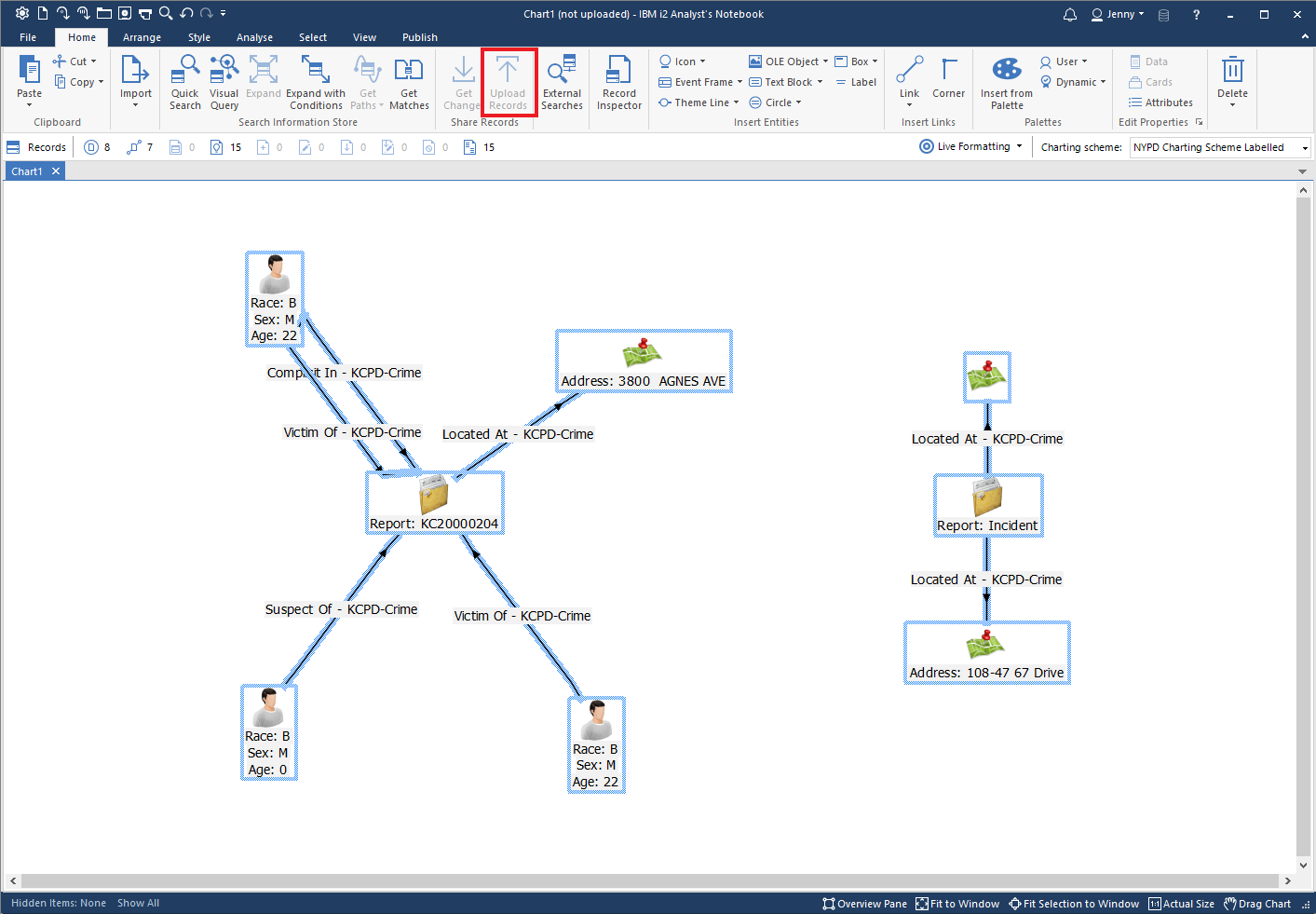
Task: Click Show All in status bar
Action: (x=138, y=904)
